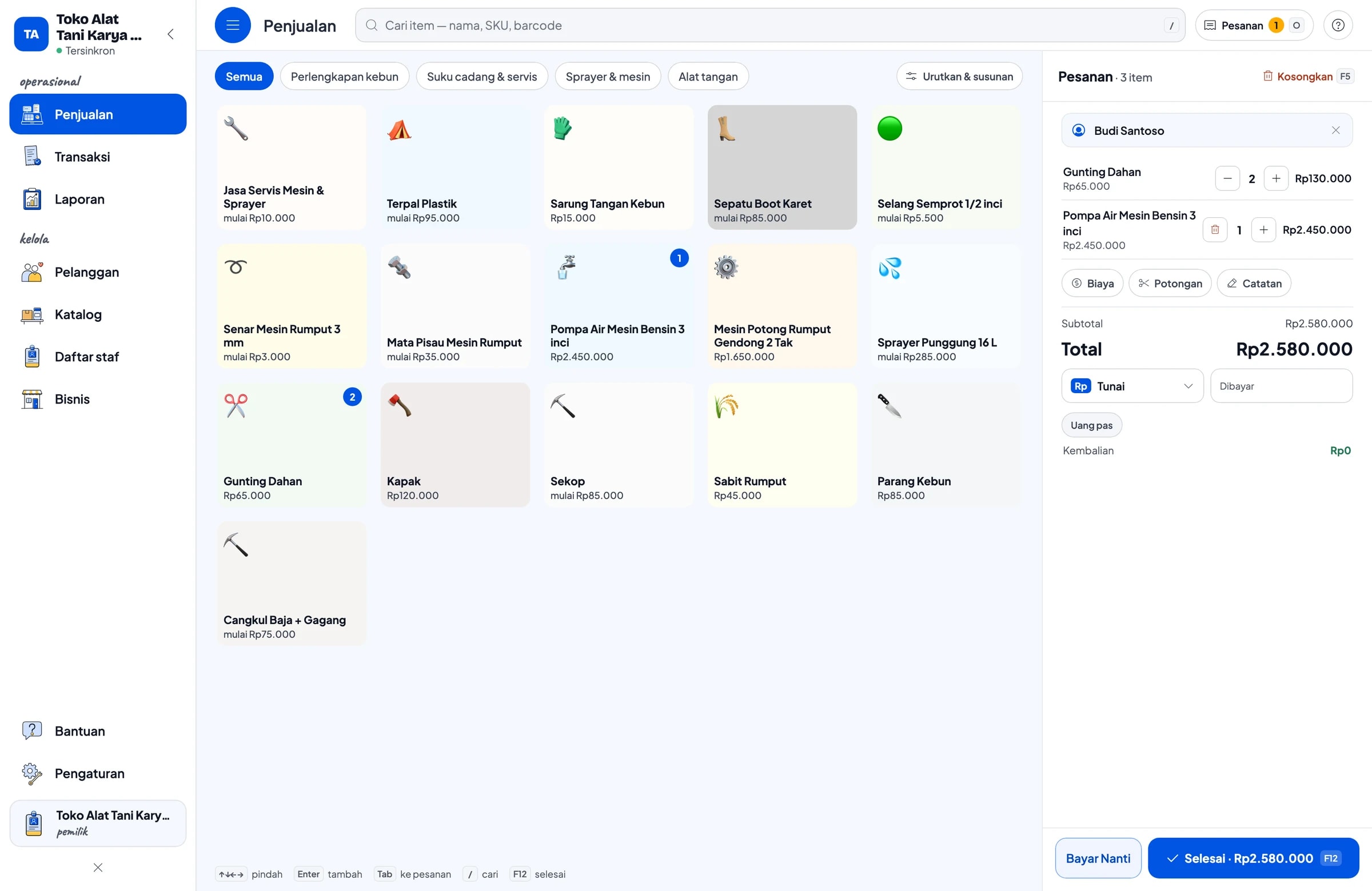This screenshot has height=891, width=1372.
Task: Filter by Perlengkapan kebun category
Action: pos(344,76)
